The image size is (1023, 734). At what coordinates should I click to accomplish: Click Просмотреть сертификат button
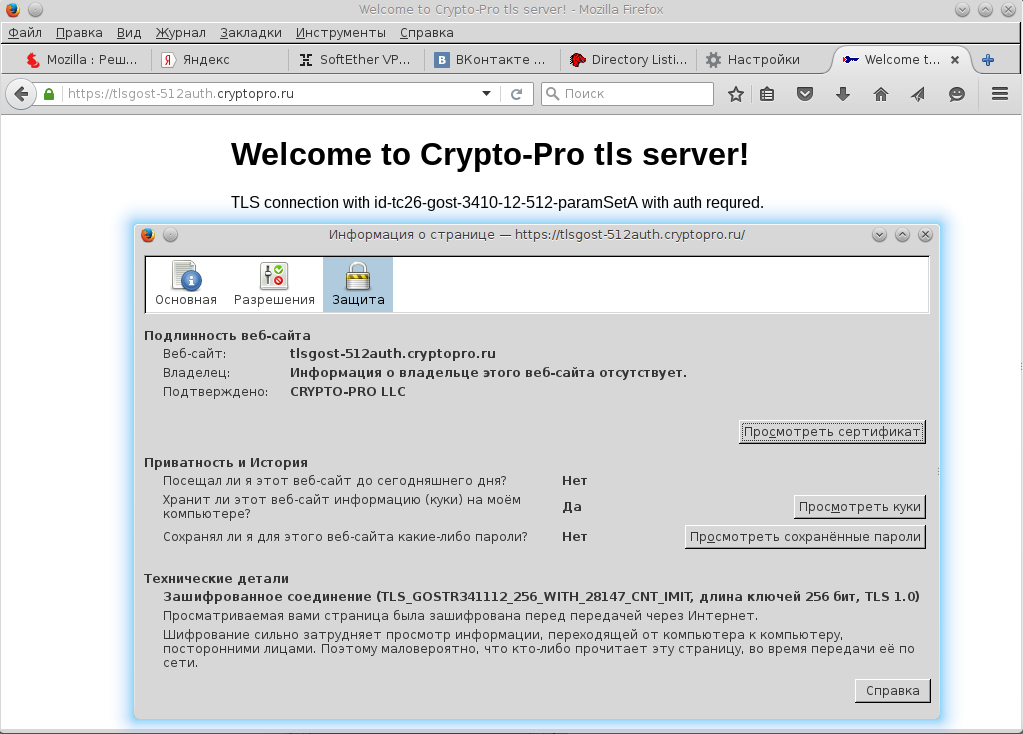pos(832,432)
